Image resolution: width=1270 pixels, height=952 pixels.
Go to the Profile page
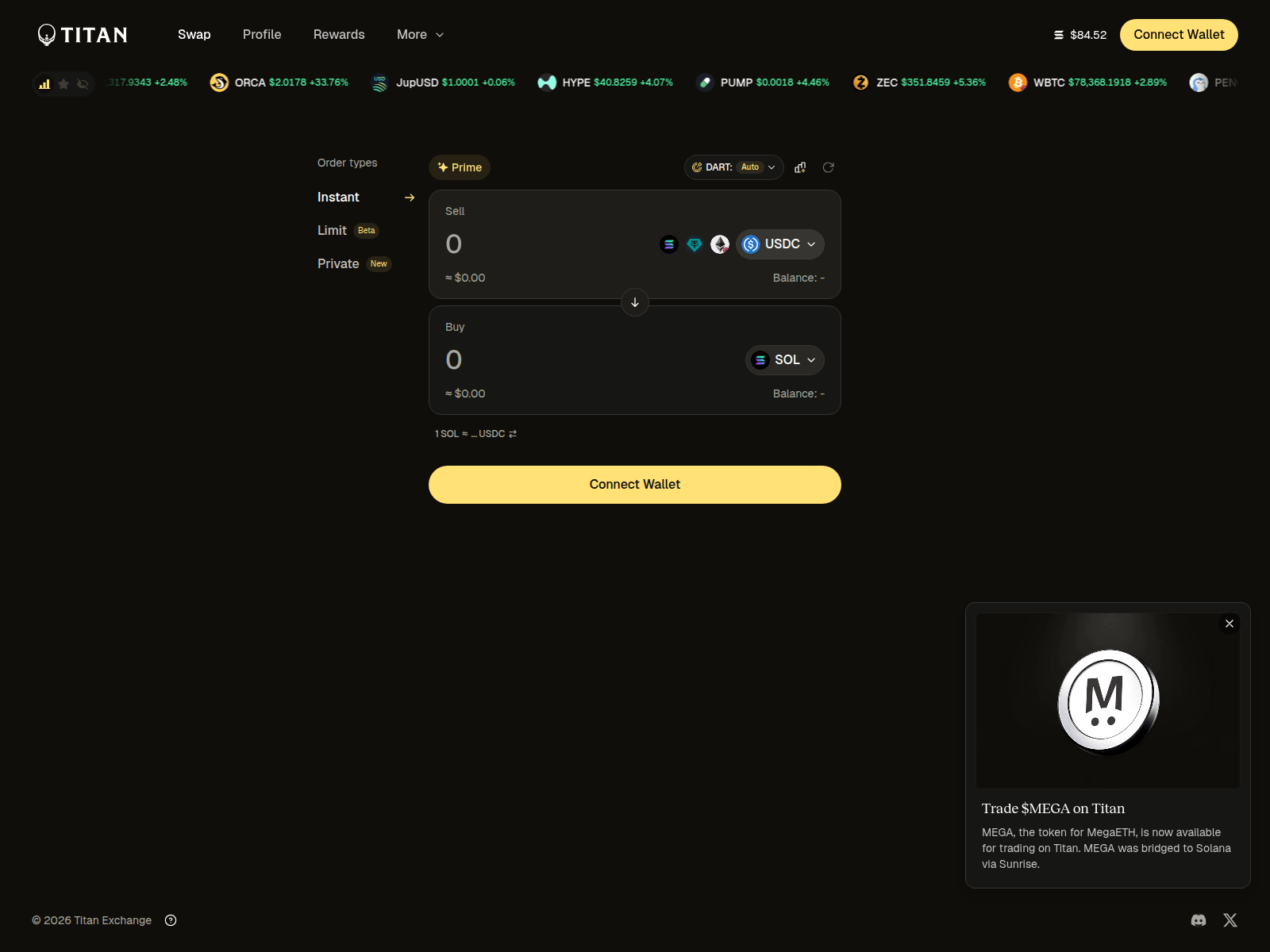[262, 35]
